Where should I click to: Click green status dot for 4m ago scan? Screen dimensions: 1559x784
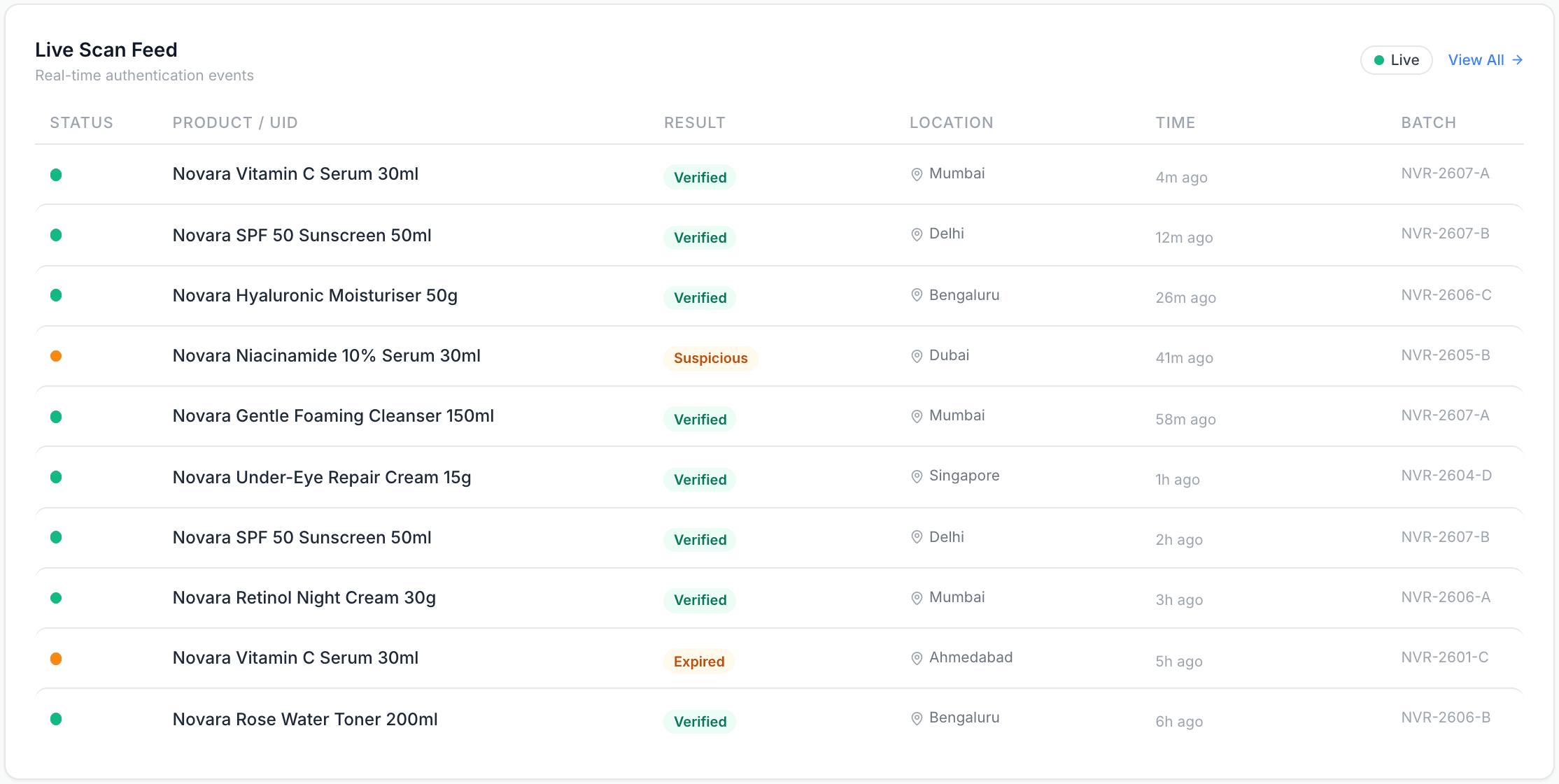click(x=56, y=175)
